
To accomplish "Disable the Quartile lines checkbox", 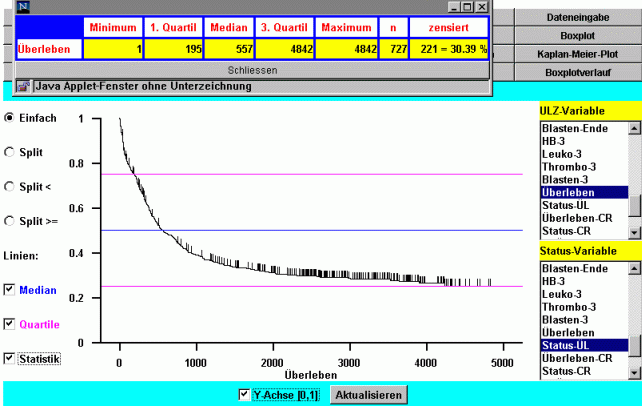I will (x=10, y=324).
